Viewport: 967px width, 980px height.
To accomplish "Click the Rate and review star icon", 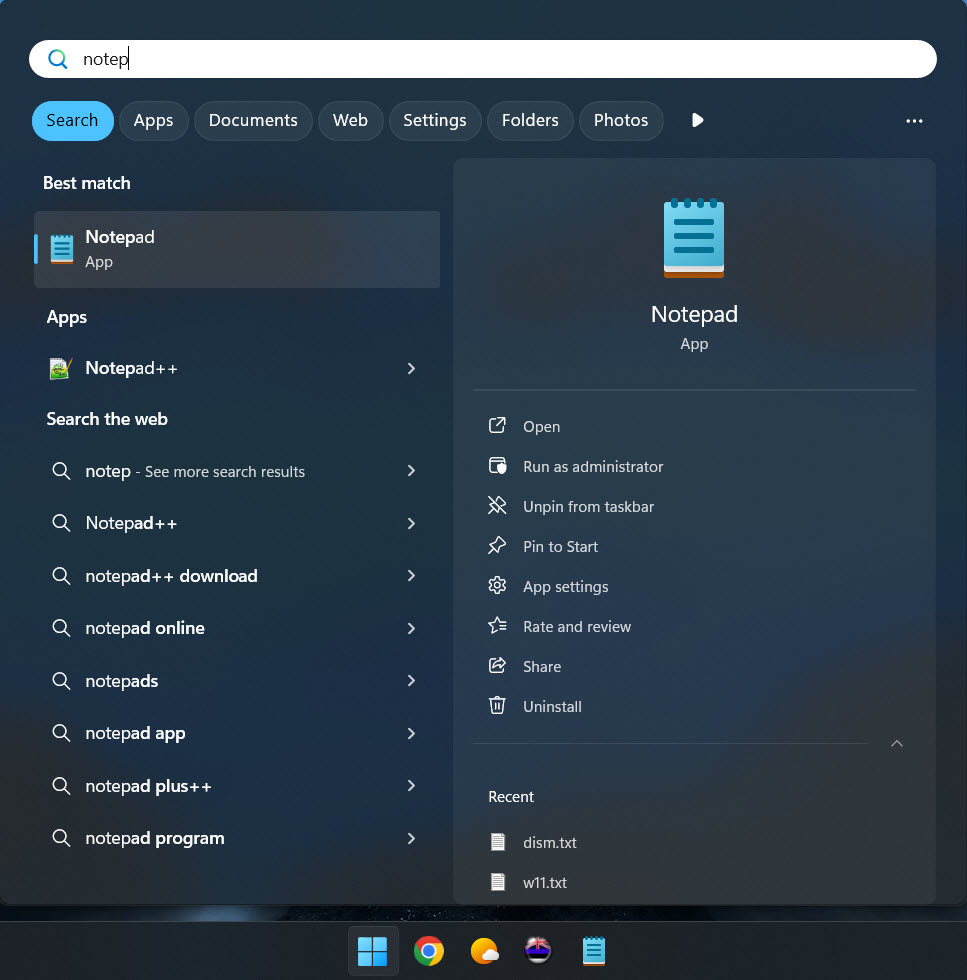I will pyautogui.click(x=497, y=626).
